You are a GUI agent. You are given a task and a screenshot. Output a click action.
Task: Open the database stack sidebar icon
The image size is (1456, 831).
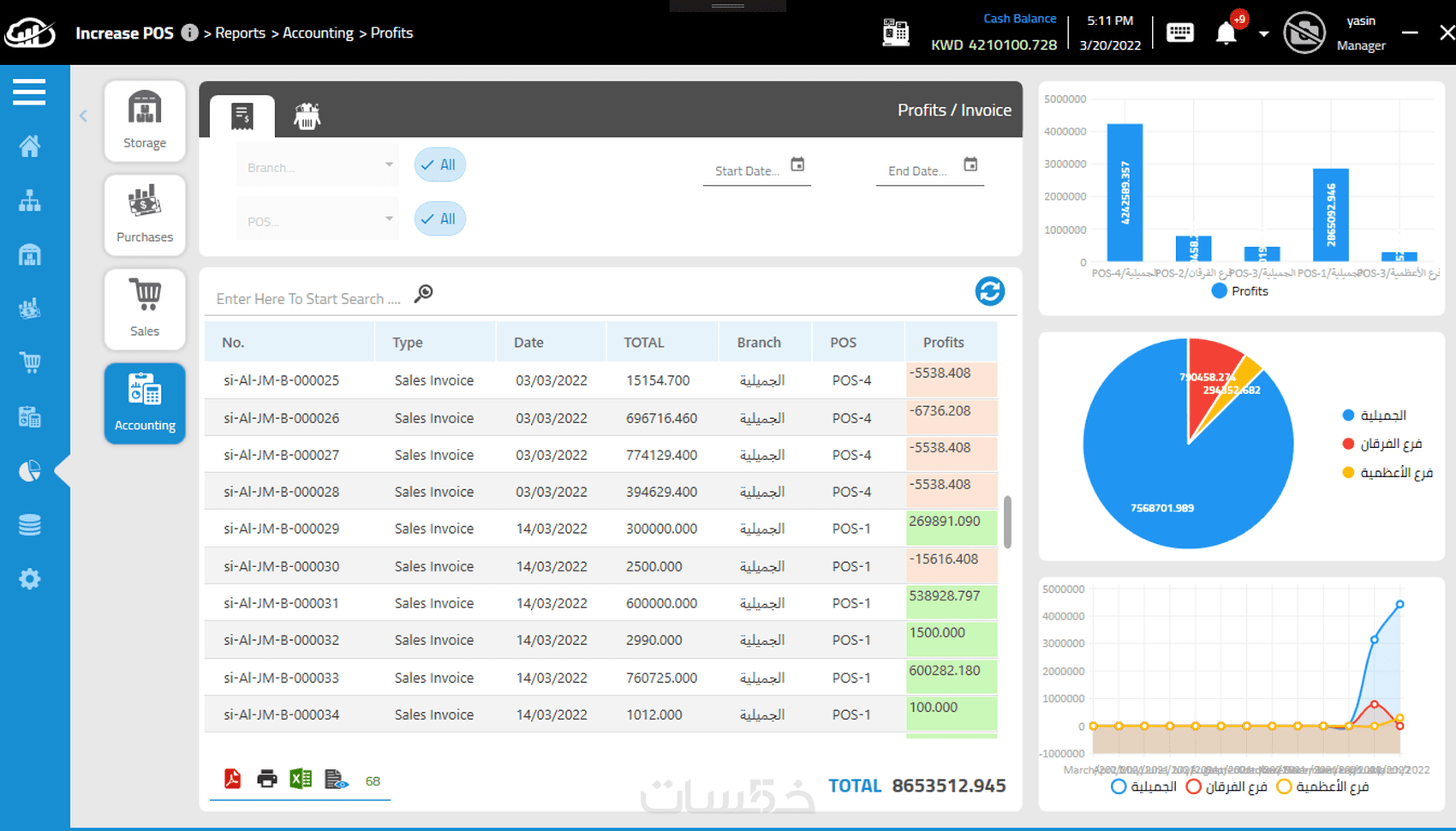pos(30,524)
